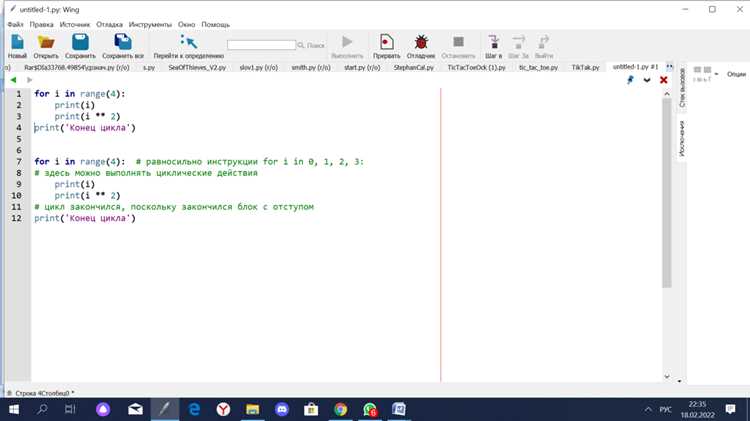Close the editor with the red X
Screen dimensions: 750x421
[663, 80]
